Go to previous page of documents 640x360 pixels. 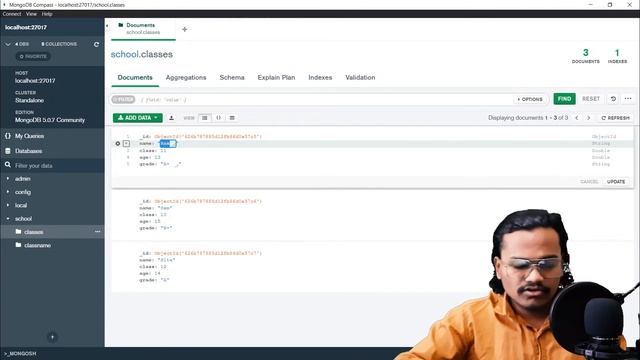(x=577, y=118)
